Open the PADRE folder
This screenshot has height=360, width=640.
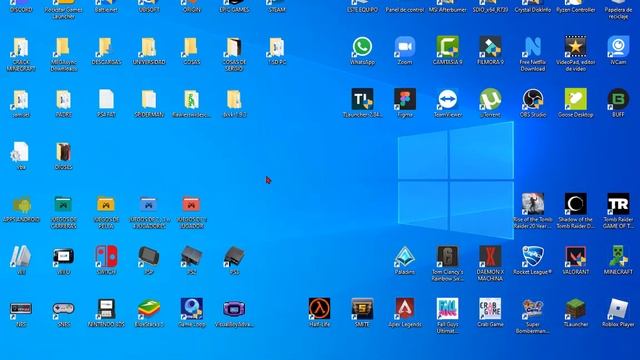click(63, 100)
